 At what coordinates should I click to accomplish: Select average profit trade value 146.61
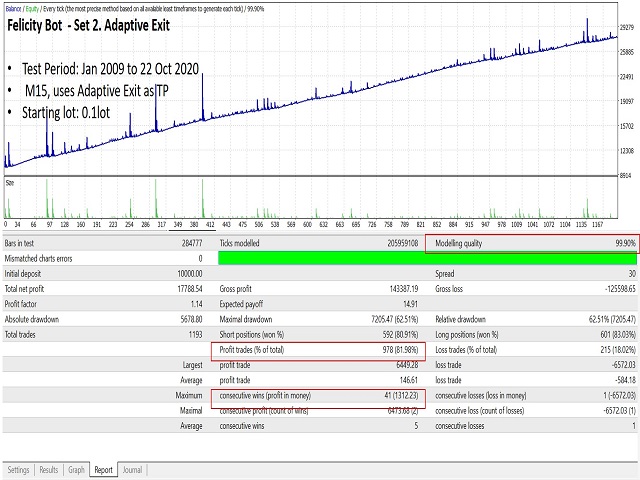(x=409, y=380)
